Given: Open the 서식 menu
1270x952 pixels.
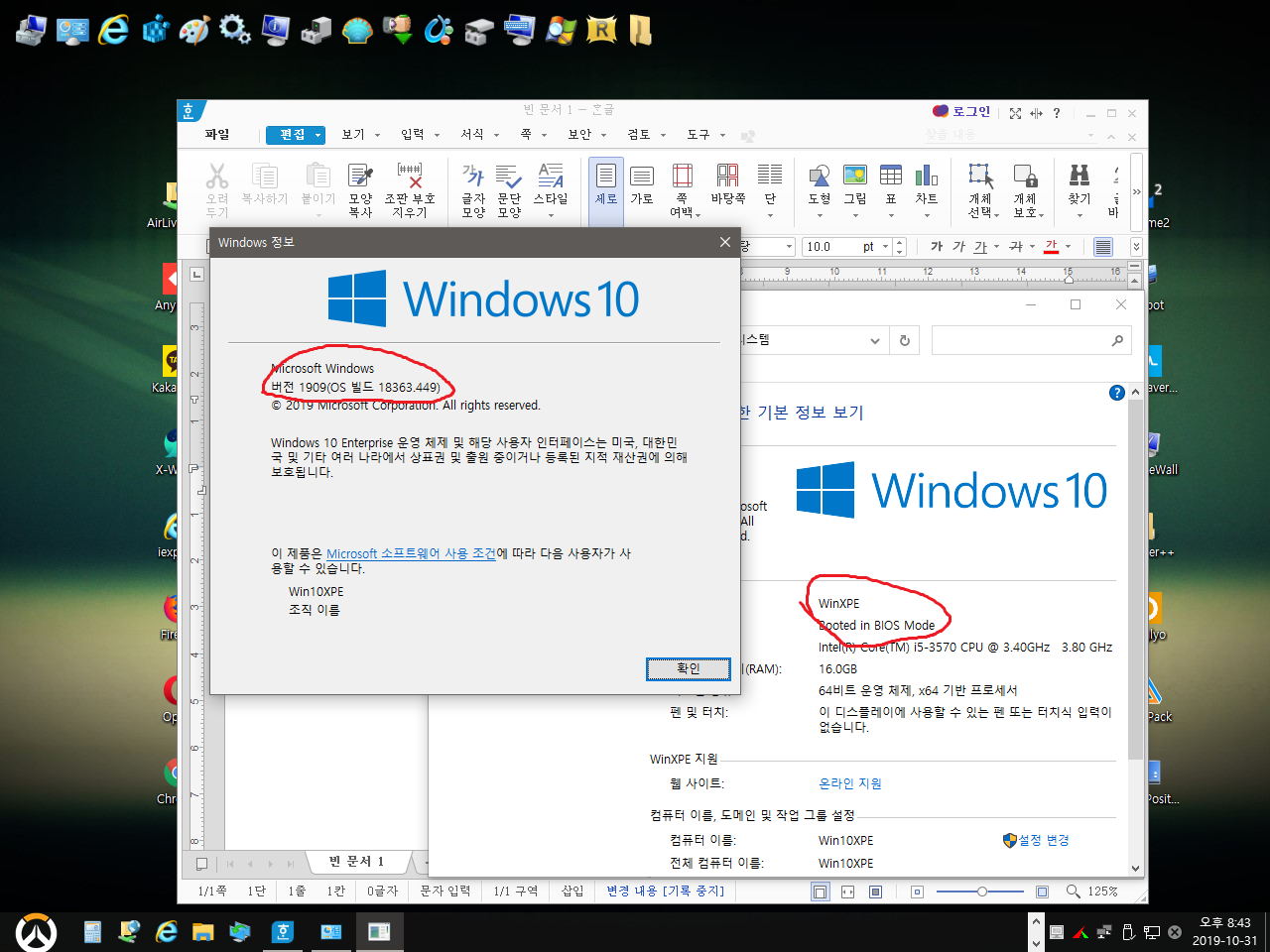Looking at the screenshot, I should [472, 135].
